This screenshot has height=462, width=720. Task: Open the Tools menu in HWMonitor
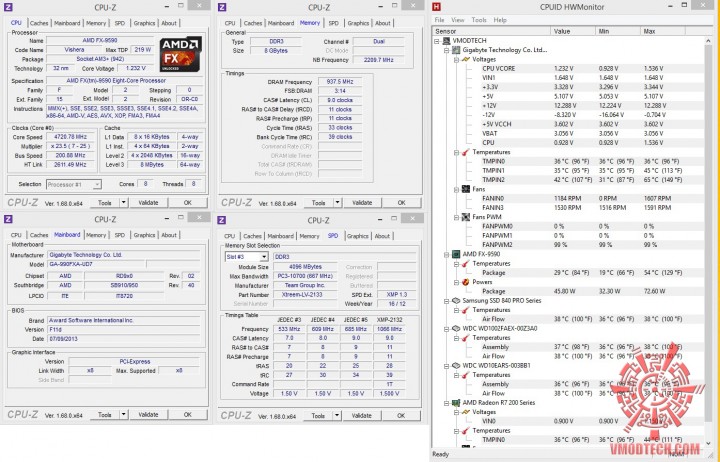(x=479, y=20)
